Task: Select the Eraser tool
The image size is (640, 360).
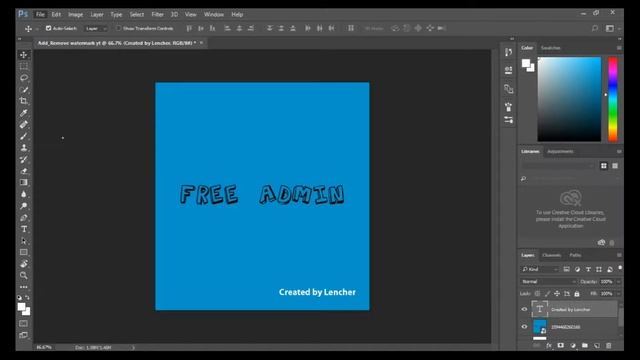Action: pyautogui.click(x=24, y=171)
